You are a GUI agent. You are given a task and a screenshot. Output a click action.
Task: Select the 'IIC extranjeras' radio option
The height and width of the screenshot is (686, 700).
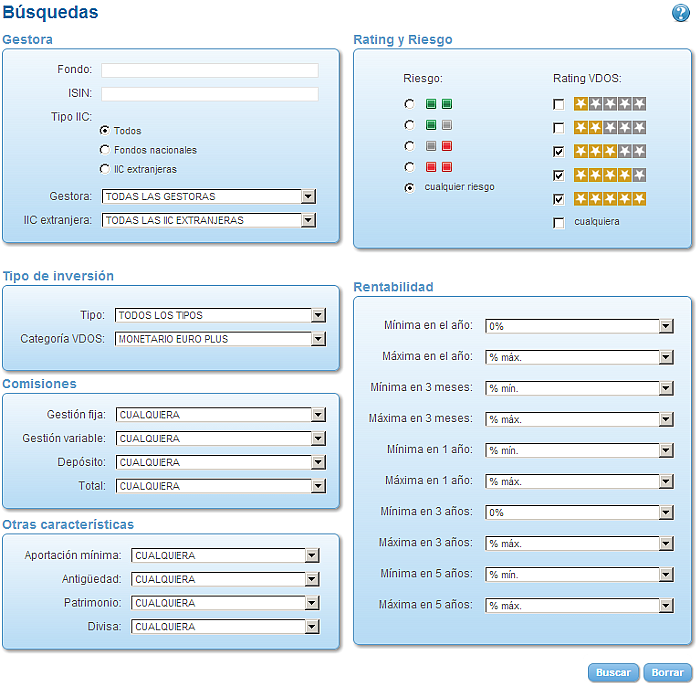pos(104,169)
